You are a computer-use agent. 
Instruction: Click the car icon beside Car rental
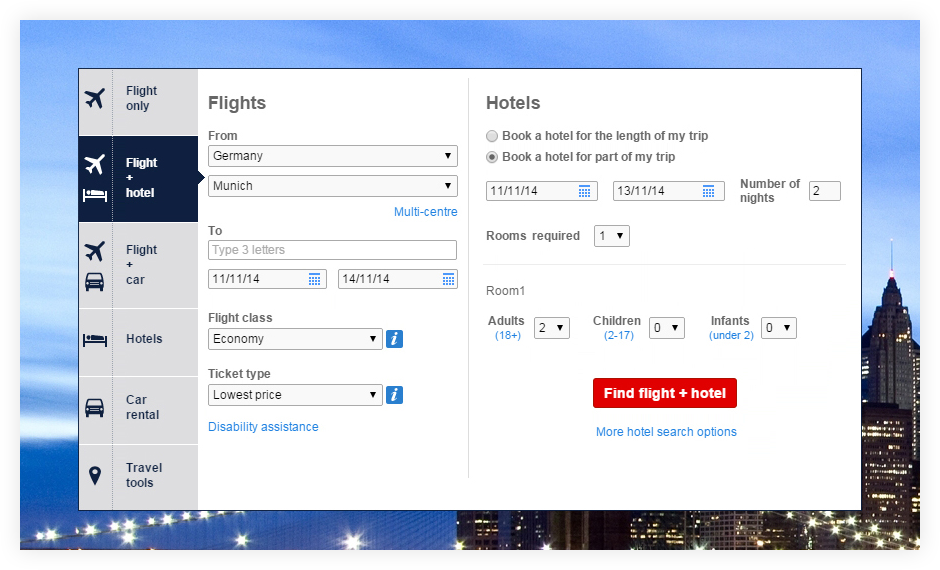[95, 408]
